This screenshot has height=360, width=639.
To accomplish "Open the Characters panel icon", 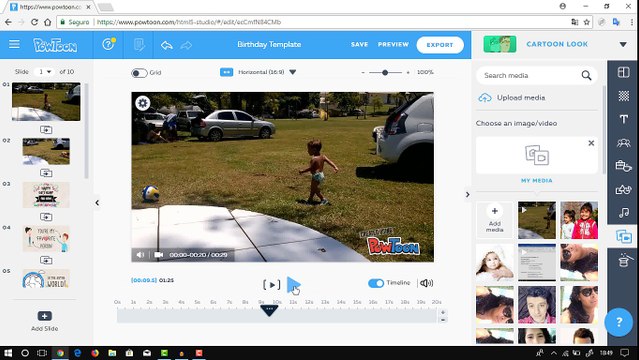I will point(623,143).
